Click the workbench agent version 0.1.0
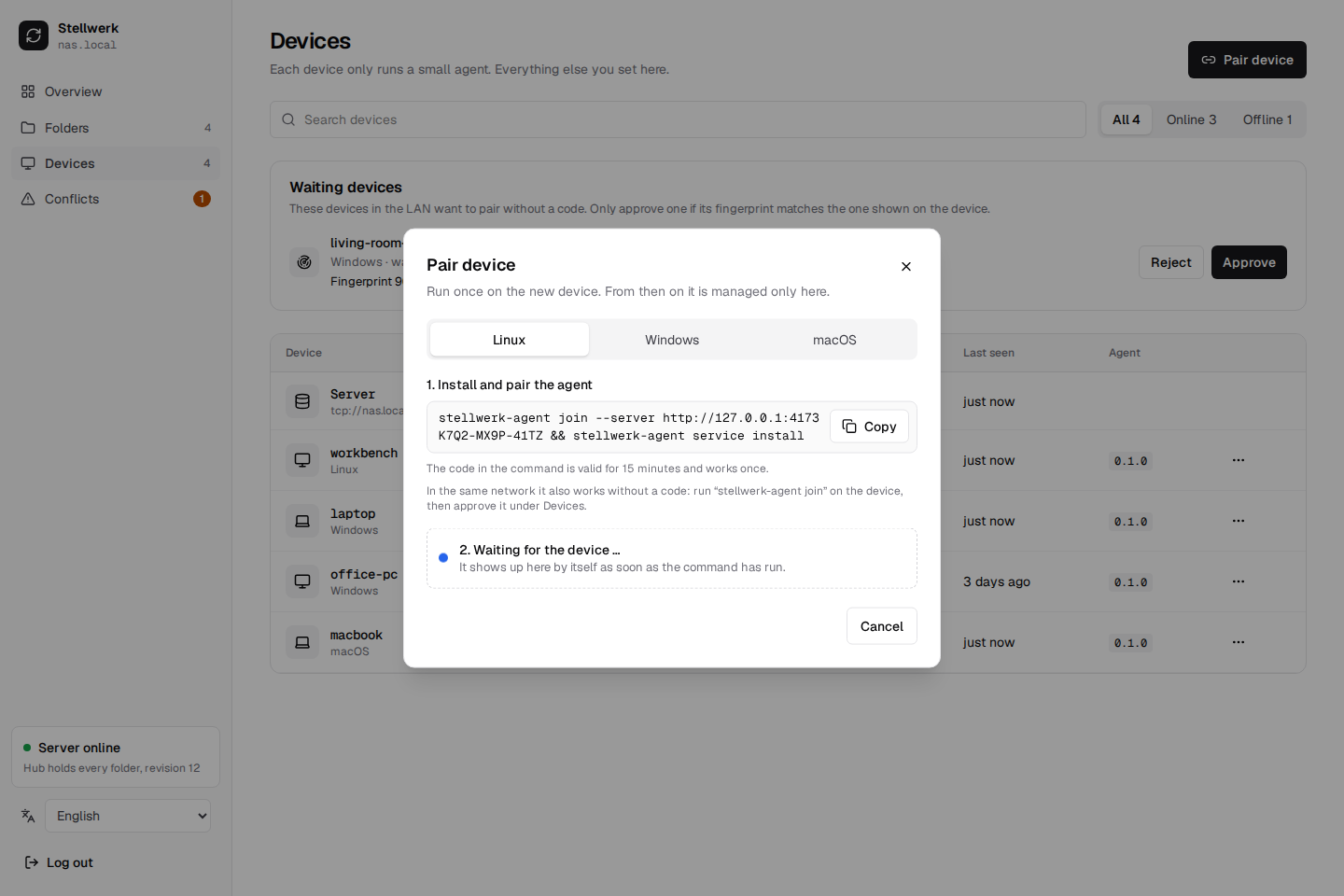Screen dimensions: 1344x896 pyautogui.click(x=1130, y=461)
